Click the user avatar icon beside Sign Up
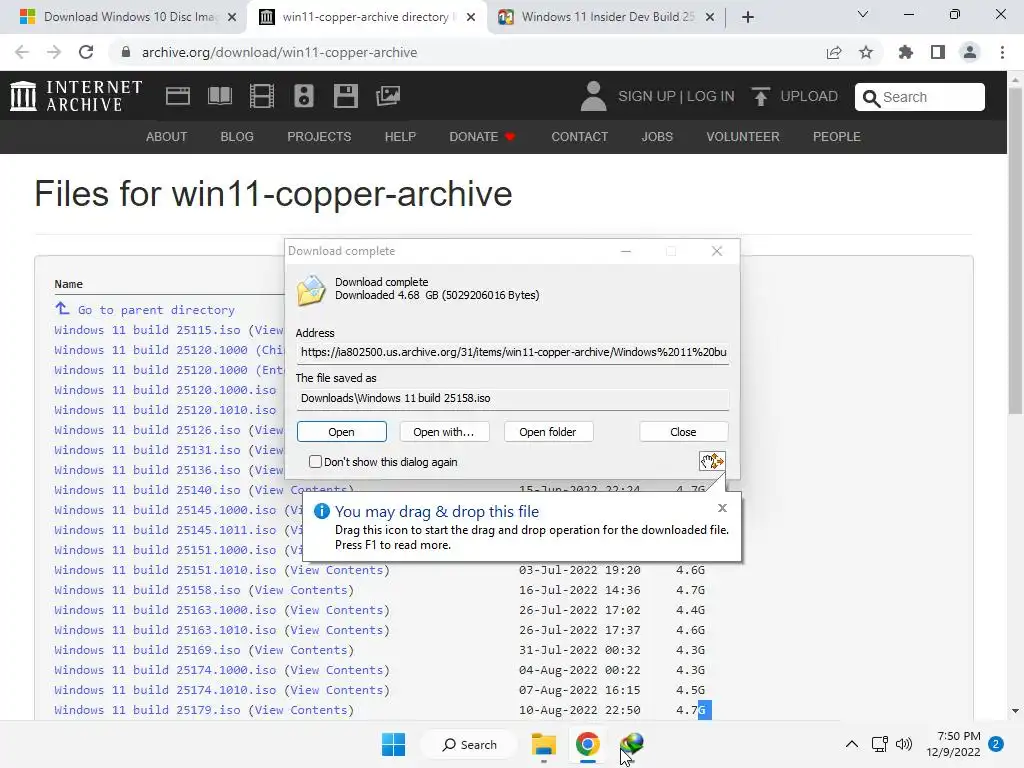The image size is (1024, 768). [x=593, y=96]
